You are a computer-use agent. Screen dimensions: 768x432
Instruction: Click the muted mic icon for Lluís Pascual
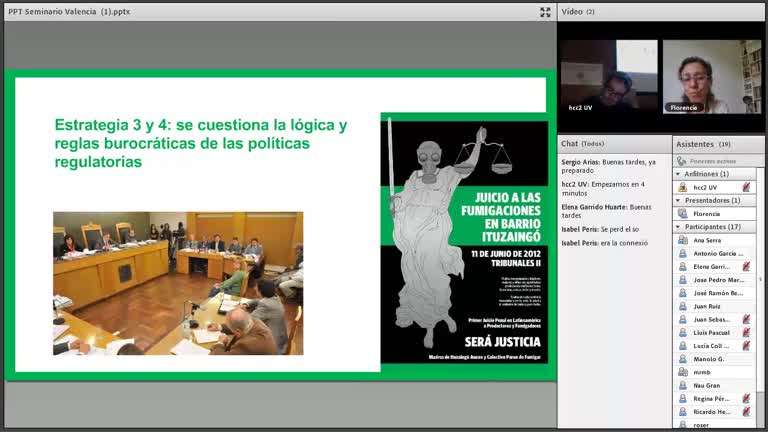[x=746, y=333]
